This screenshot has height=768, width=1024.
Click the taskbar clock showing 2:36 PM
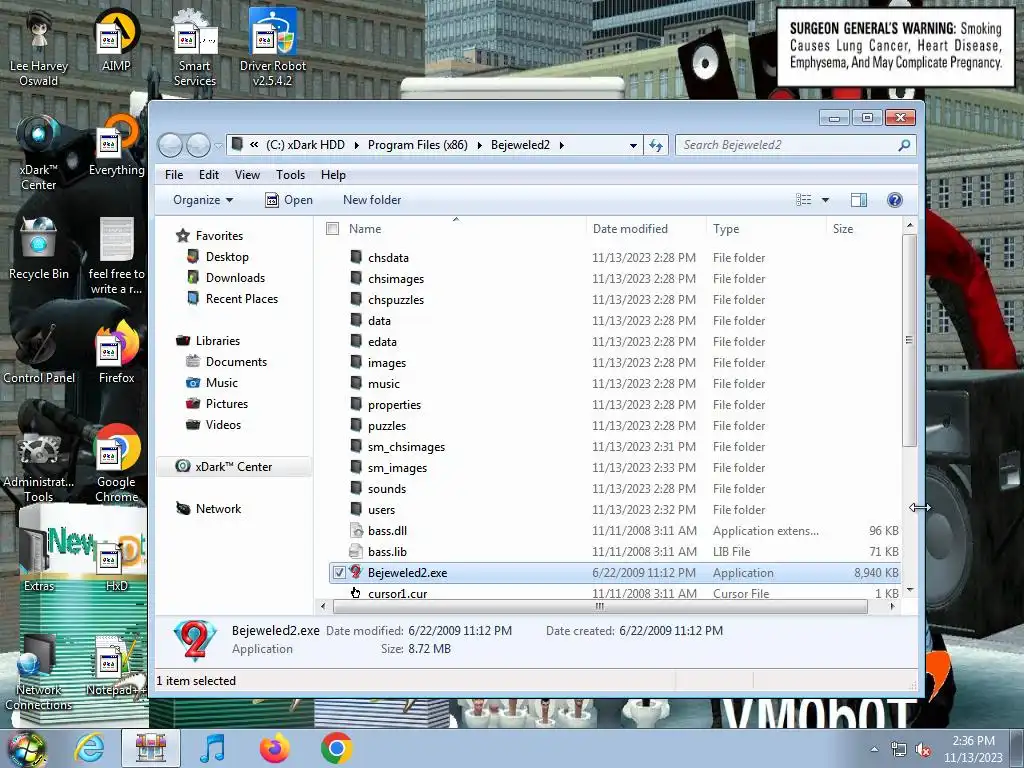973,749
